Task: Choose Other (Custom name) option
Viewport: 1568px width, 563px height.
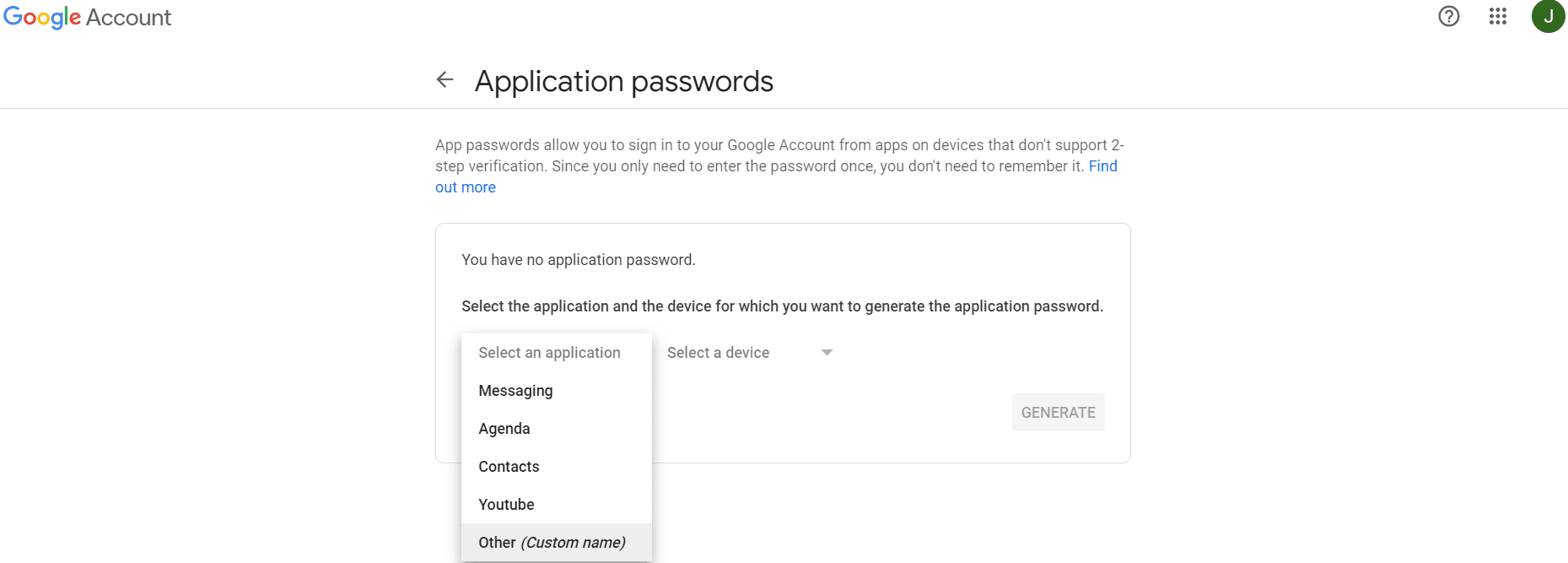Action: tap(557, 543)
